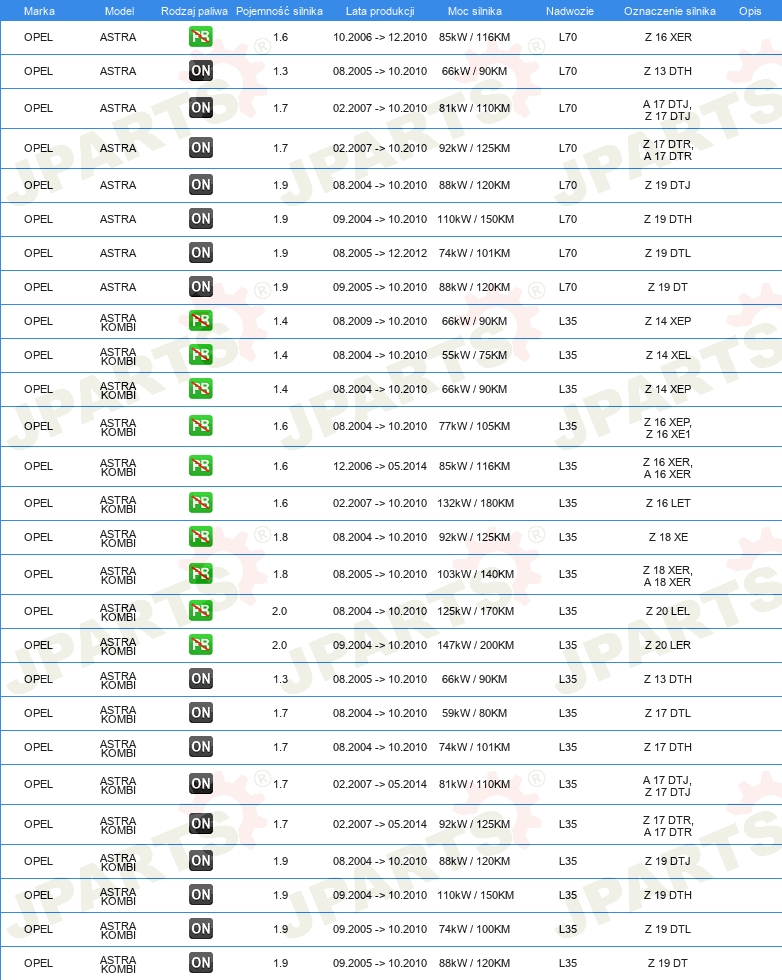This screenshot has height=980, width=782.
Task: Click the petrol icon in the Z 20 LER row
Action: [x=201, y=644]
